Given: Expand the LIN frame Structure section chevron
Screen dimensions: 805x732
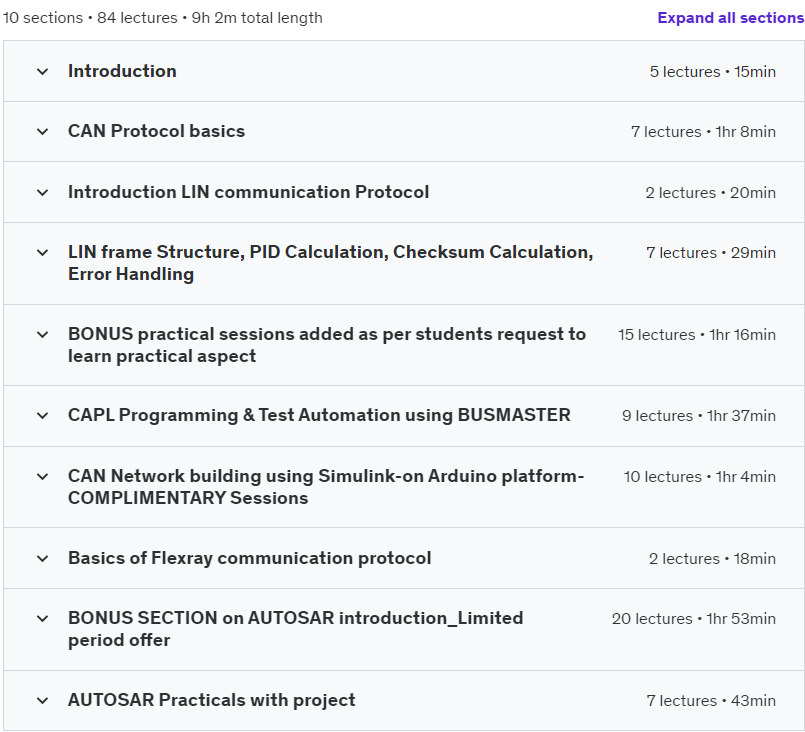Looking at the screenshot, I should point(43,253).
